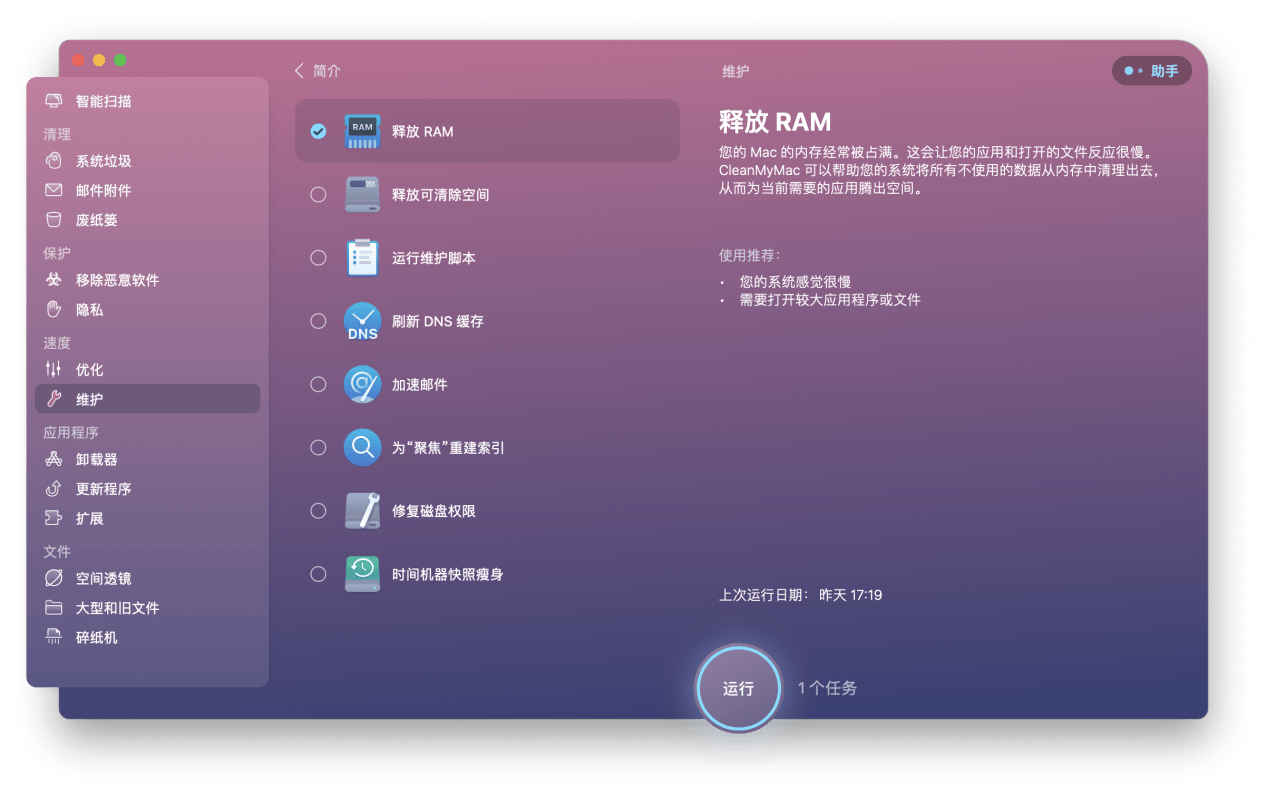Image resolution: width=1267 pixels, height=797 pixels.
Task: Select the 修复磁盘权限 option
Action: tap(318, 510)
